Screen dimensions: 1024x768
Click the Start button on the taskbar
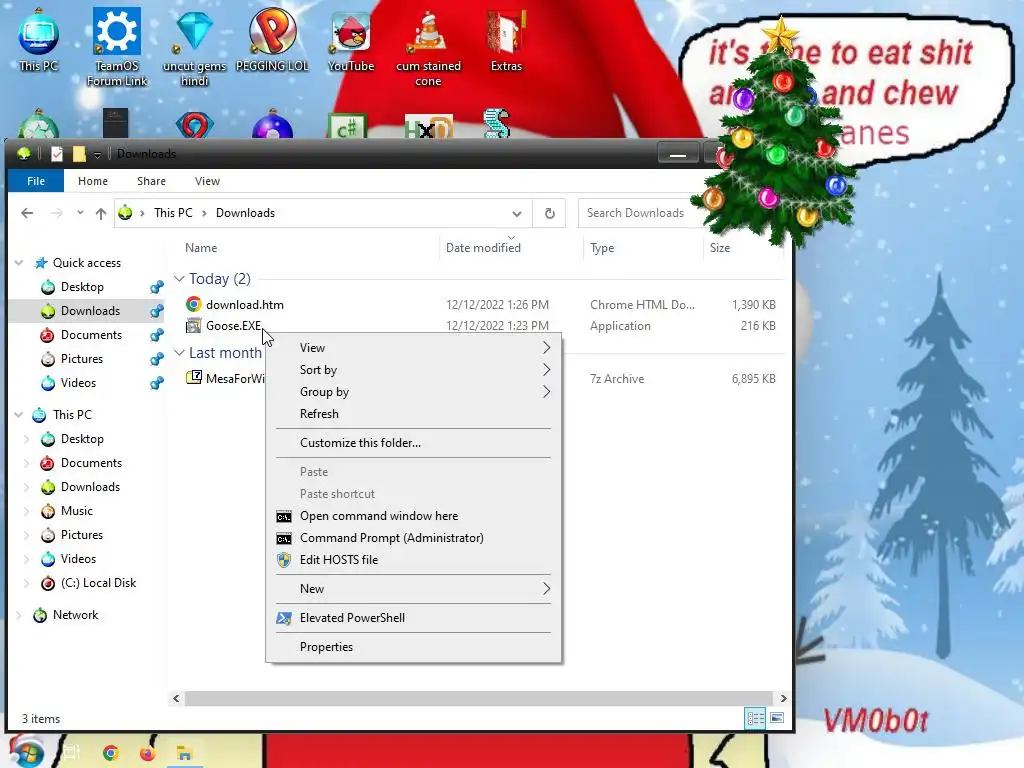(26, 752)
